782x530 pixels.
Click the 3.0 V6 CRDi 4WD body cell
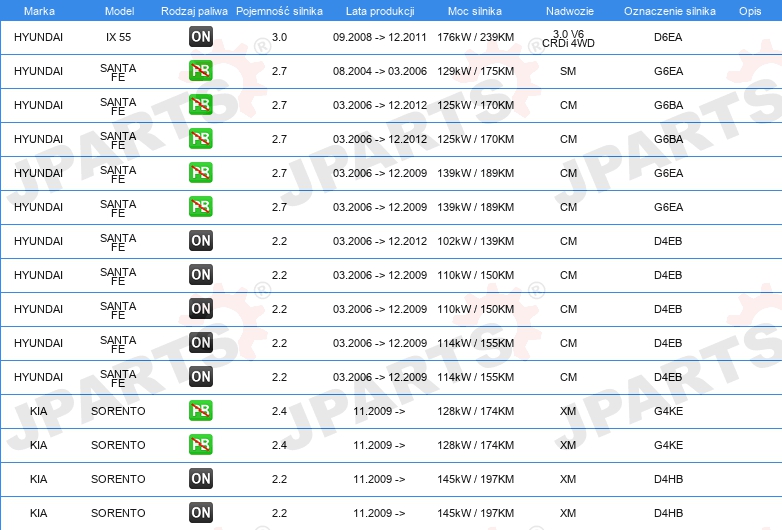(568, 38)
